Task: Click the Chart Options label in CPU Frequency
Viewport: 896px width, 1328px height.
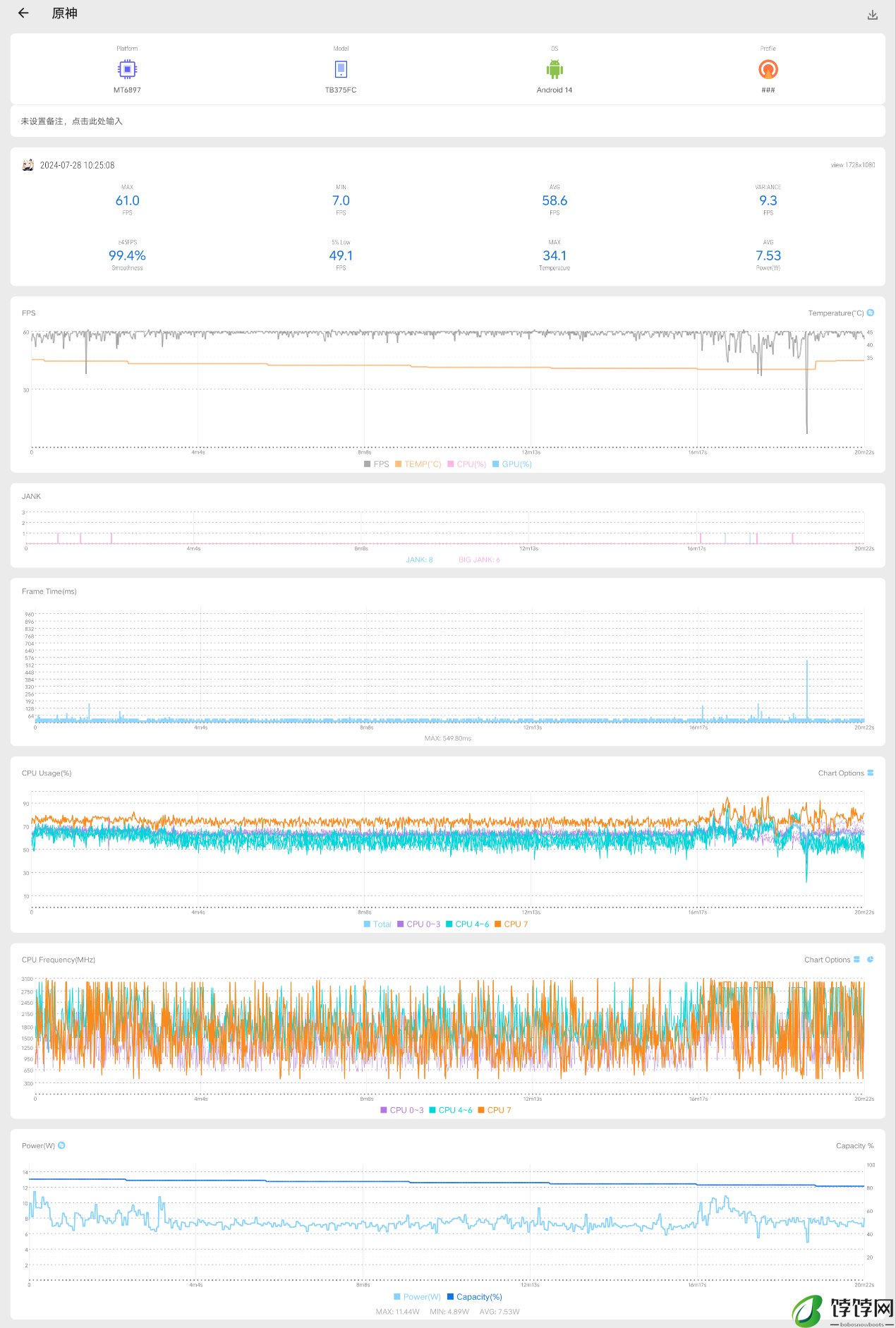Action: [828, 960]
